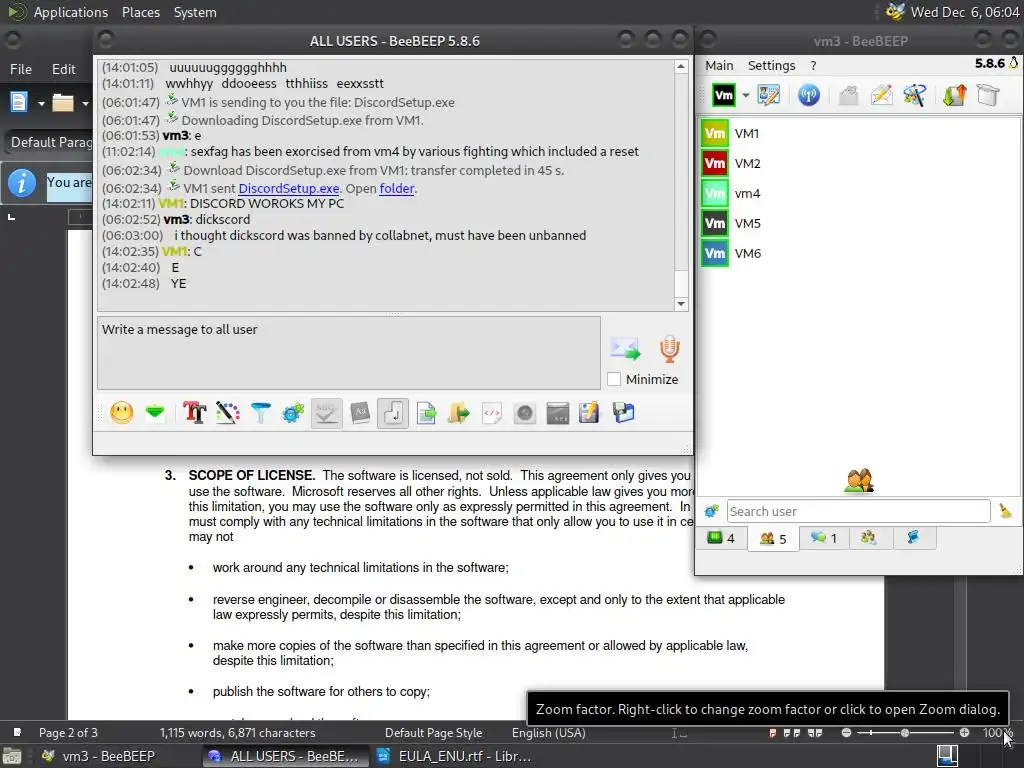Open the paragraph style combo box in LibreOffice
1024x768 pixels.
(x=51, y=142)
